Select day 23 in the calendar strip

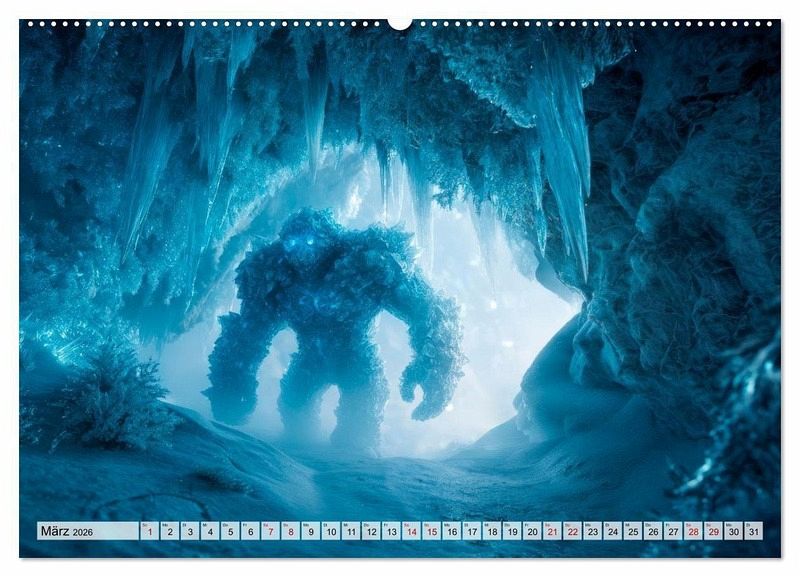point(593,531)
